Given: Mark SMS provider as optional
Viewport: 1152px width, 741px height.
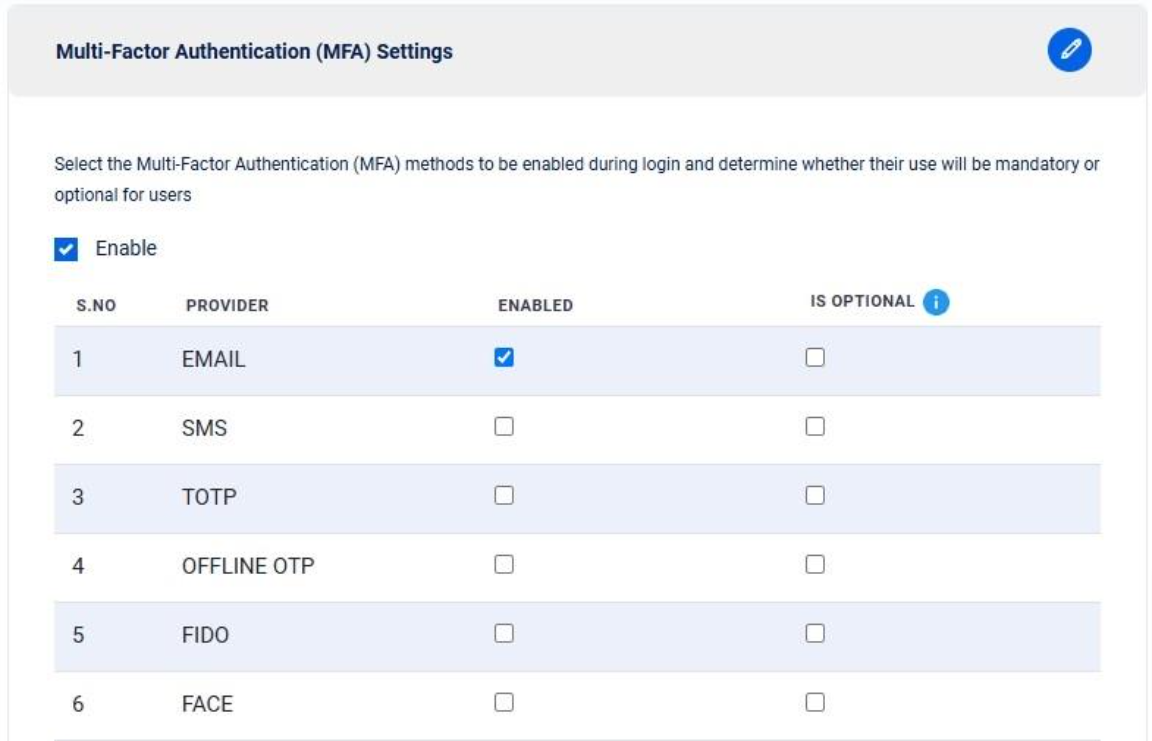Looking at the screenshot, I should coord(815,427).
